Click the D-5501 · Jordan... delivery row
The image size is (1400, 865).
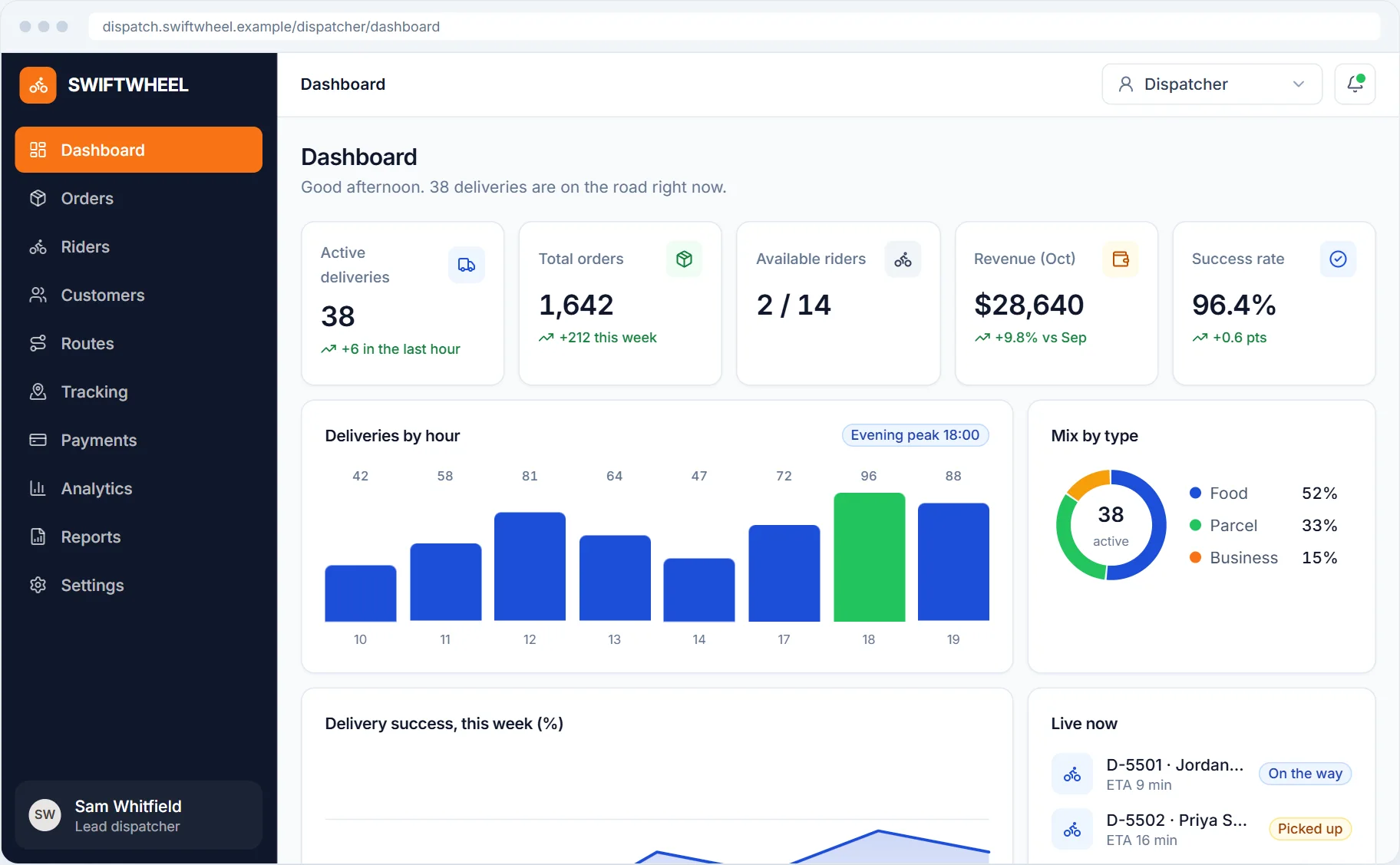pos(1201,774)
